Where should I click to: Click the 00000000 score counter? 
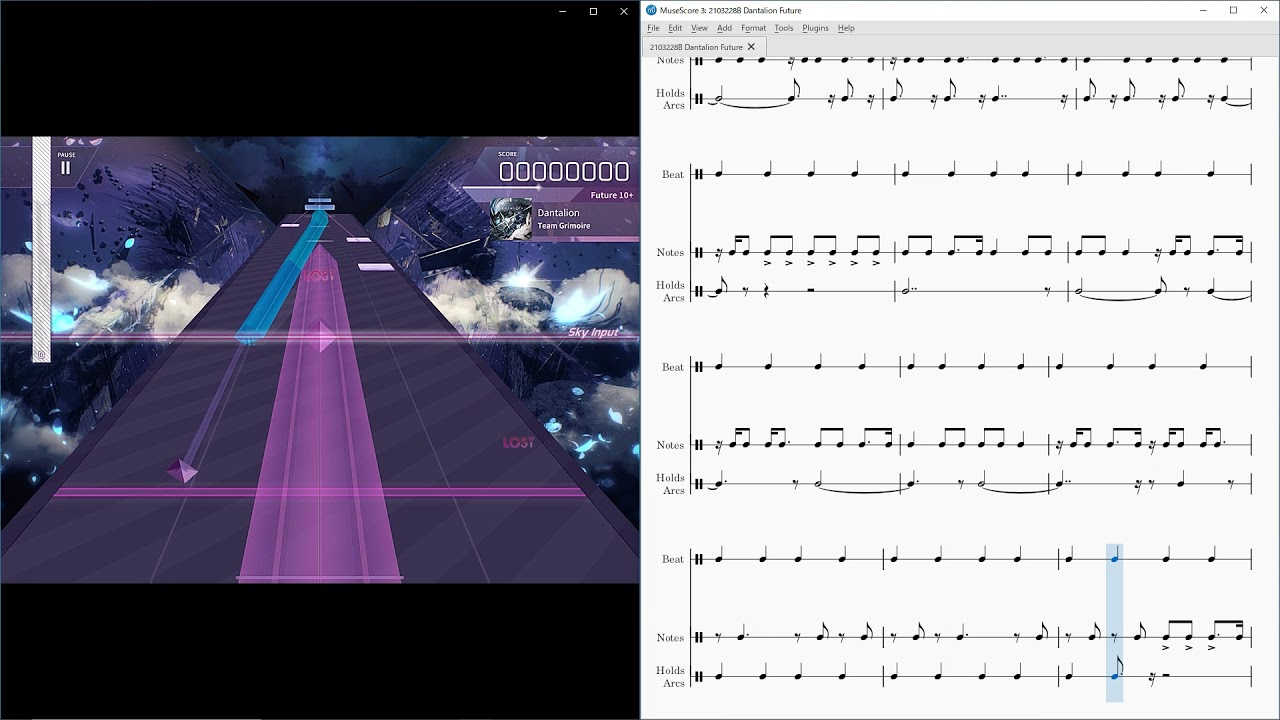(x=564, y=172)
